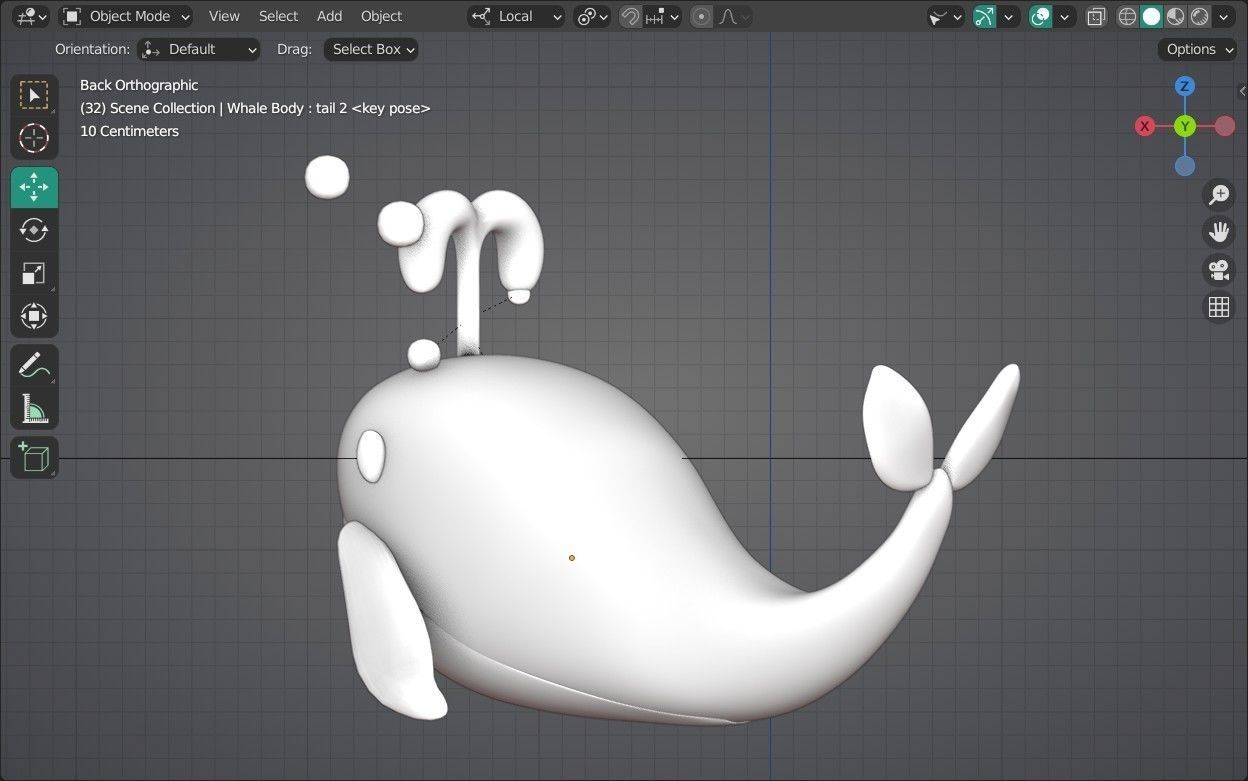This screenshot has height=781, width=1248.
Task: Open the Object menu
Action: [x=381, y=16]
